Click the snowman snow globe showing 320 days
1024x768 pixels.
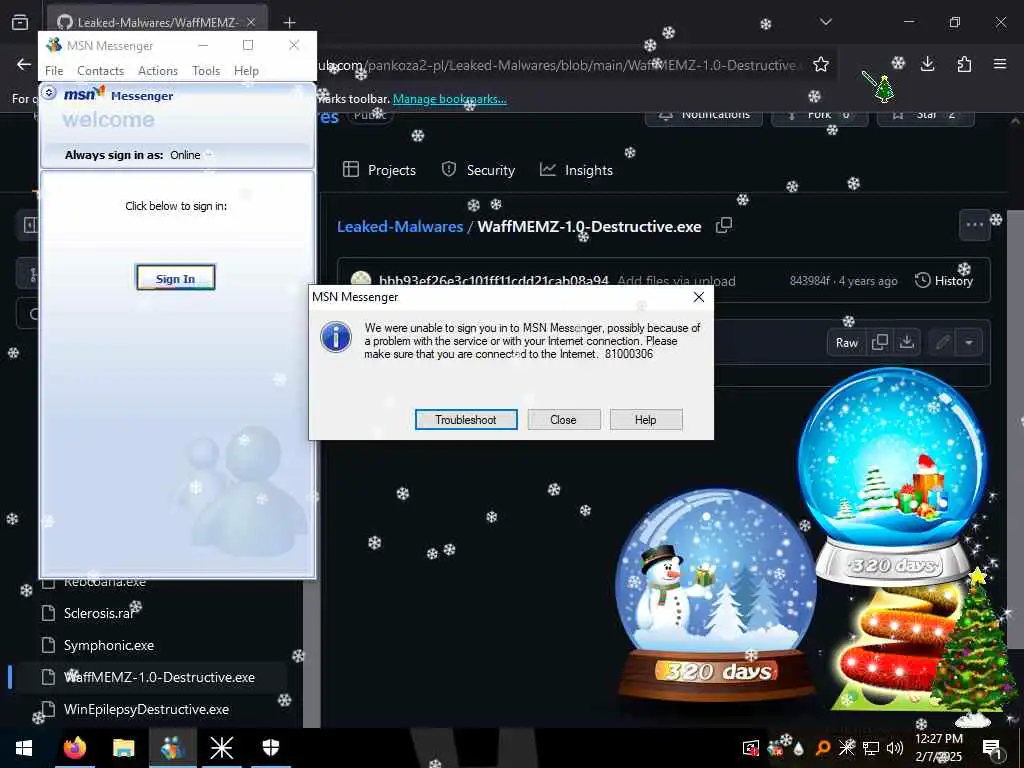[716, 594]
